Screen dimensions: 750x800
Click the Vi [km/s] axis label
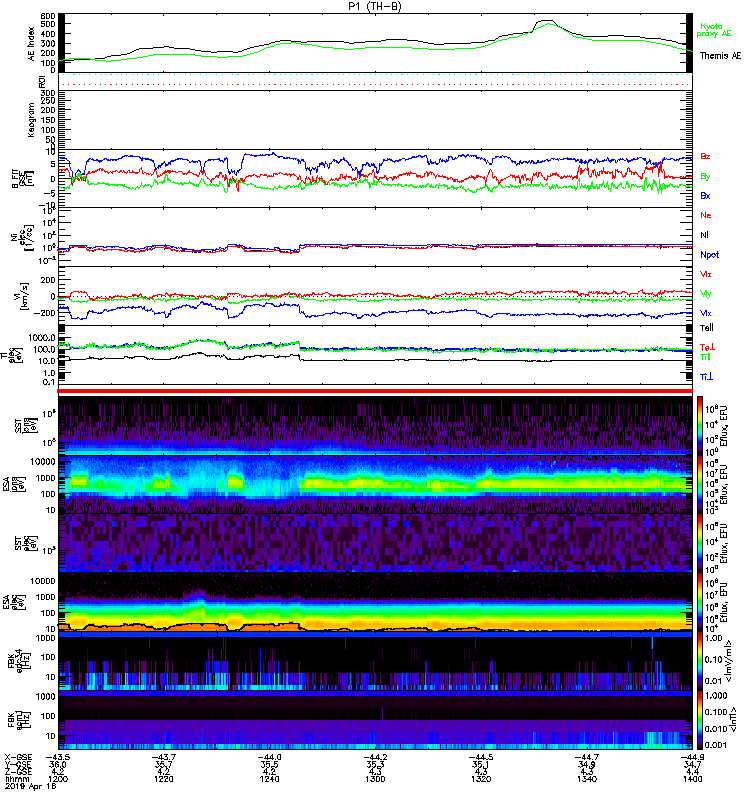[23, 296]
